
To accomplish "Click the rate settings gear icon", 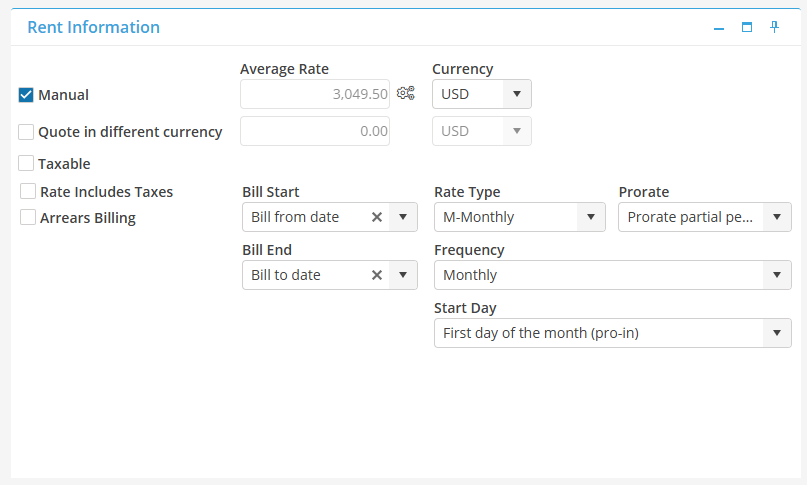I will [x=405, y=94].
